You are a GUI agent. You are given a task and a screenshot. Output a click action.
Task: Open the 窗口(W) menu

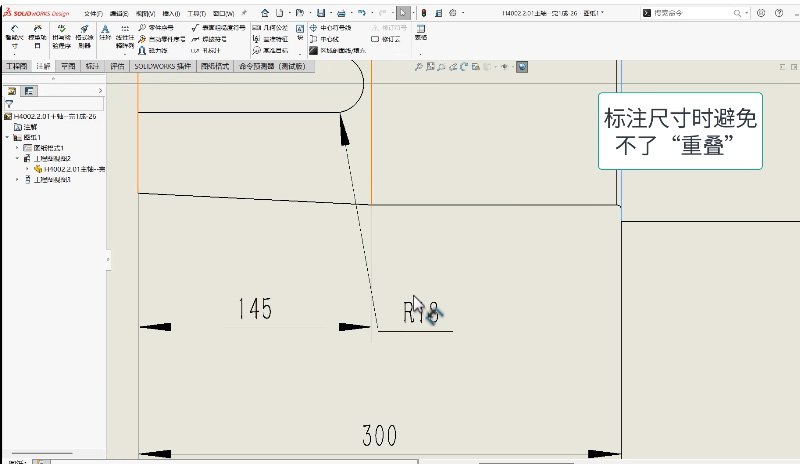pyautogui.click(x=223, y=14)
